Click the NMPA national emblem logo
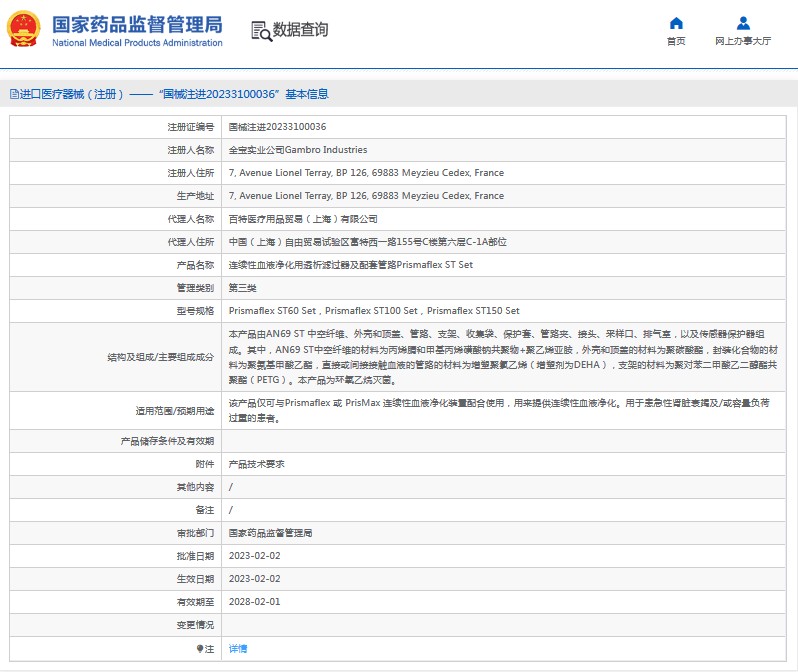This screenshot has width=798, height=672. 25,30
